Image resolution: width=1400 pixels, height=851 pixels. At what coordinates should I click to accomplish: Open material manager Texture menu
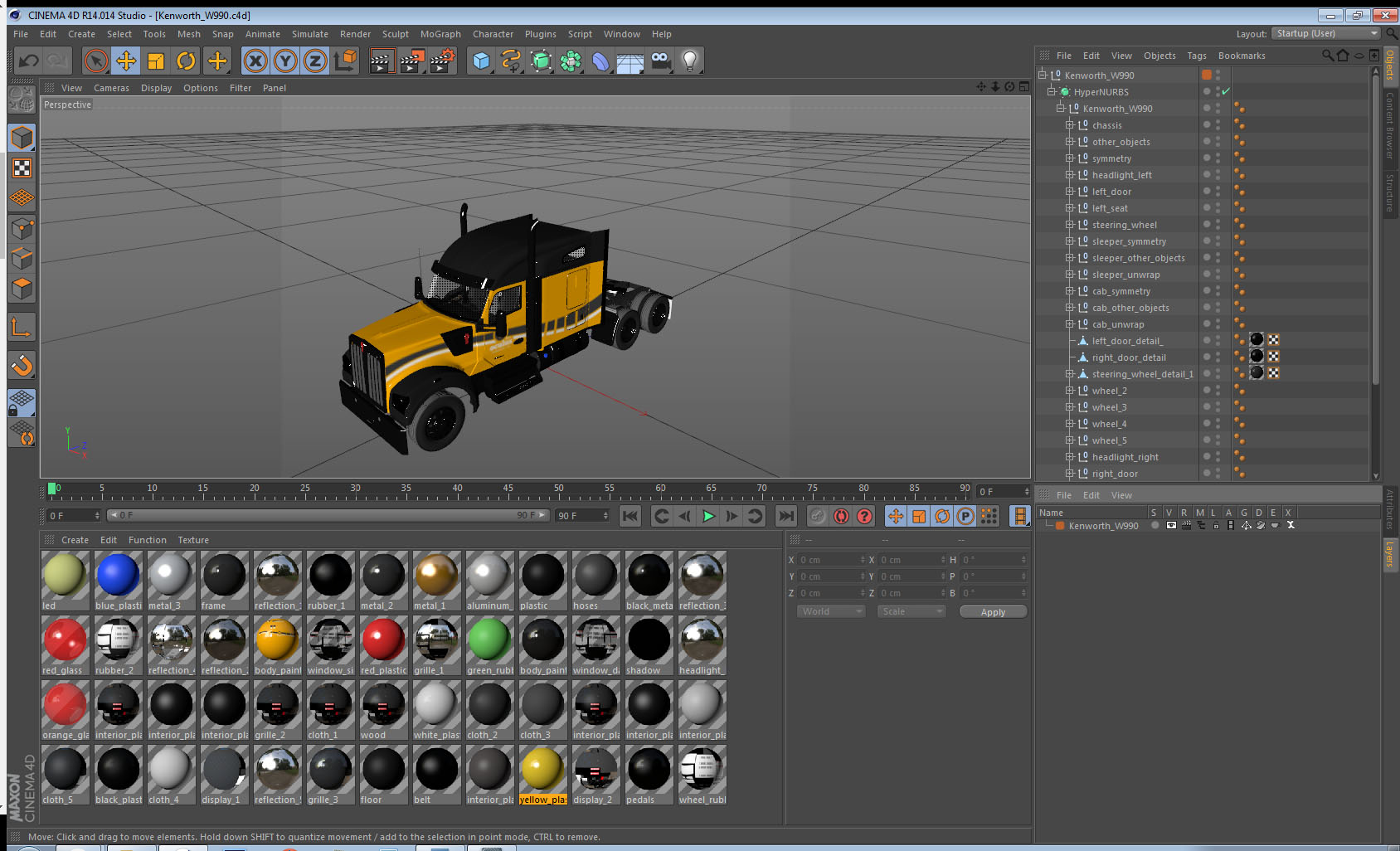coord(193,540)
